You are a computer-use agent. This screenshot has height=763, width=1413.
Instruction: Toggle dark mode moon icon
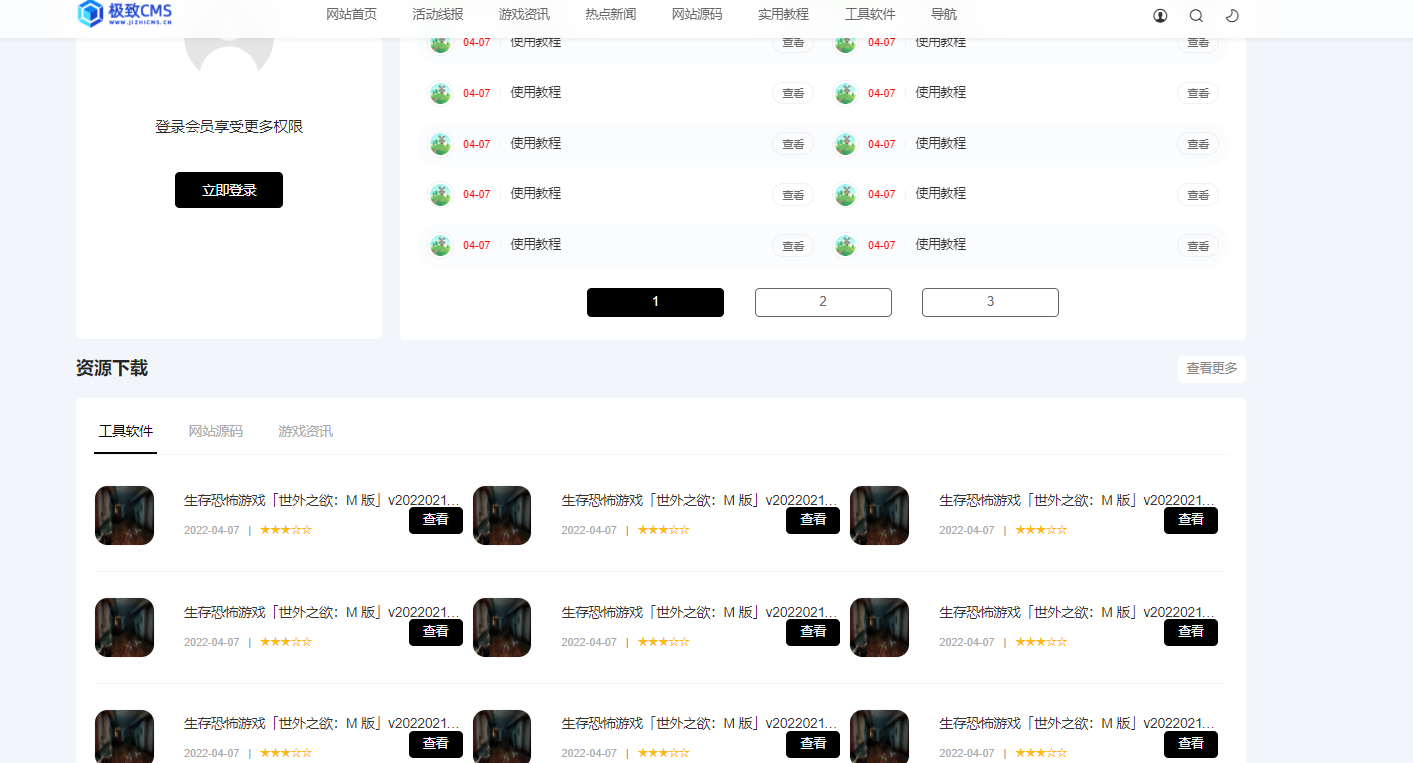click(x=1232, y=15)
